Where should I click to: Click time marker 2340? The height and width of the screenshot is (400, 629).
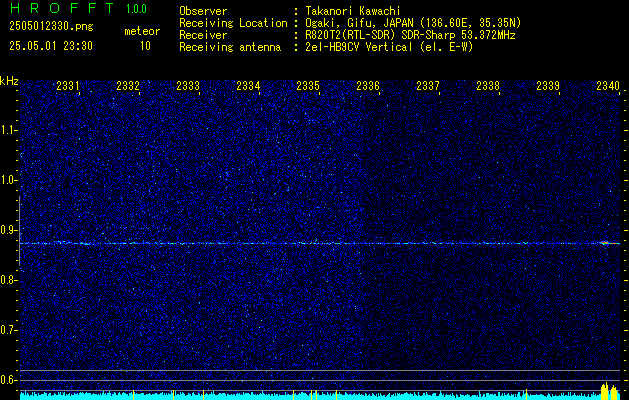coord(608,85)
